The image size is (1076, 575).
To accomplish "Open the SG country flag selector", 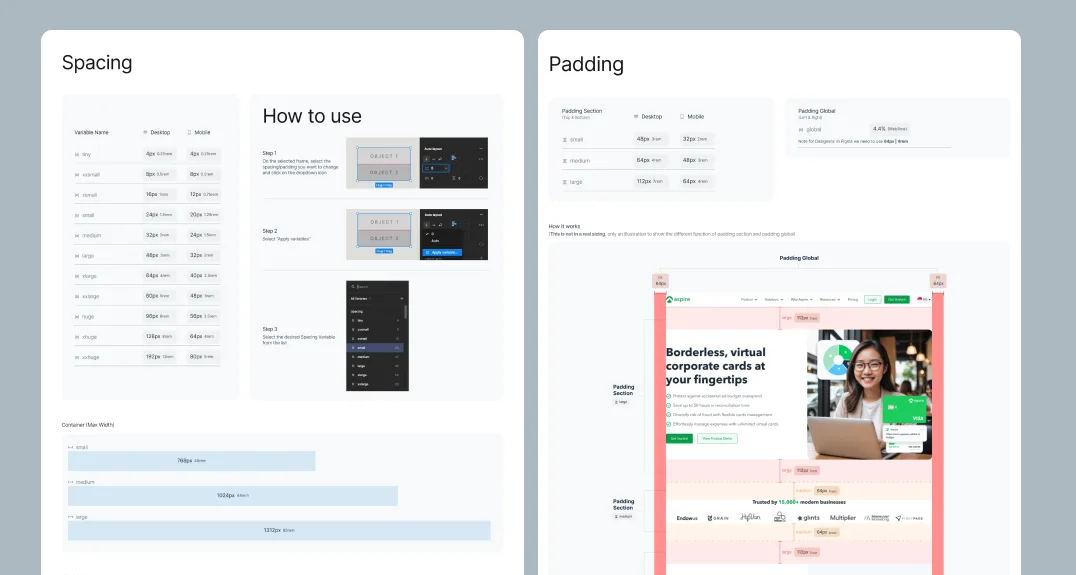I will click(x=923, y=300).
